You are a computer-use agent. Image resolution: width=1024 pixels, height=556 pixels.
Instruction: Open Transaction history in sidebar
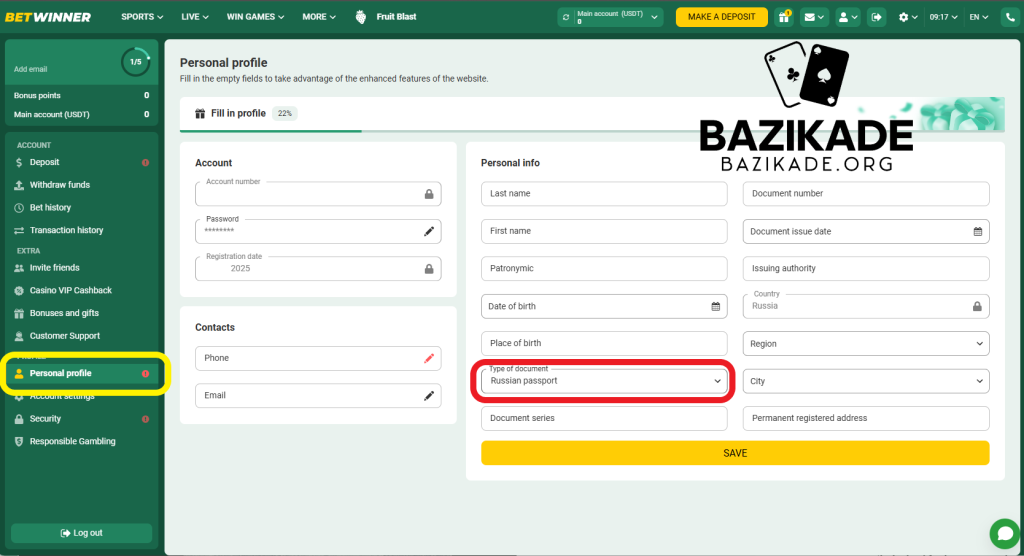pos(81,231)
